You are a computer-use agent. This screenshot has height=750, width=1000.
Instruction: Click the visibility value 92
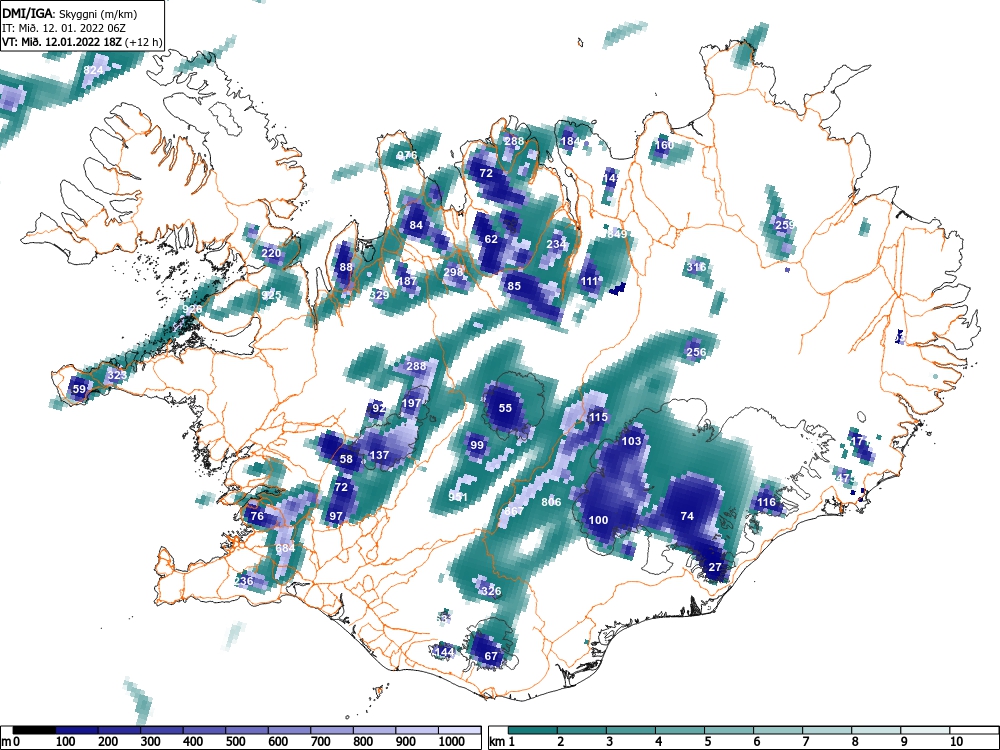[379, 408]
